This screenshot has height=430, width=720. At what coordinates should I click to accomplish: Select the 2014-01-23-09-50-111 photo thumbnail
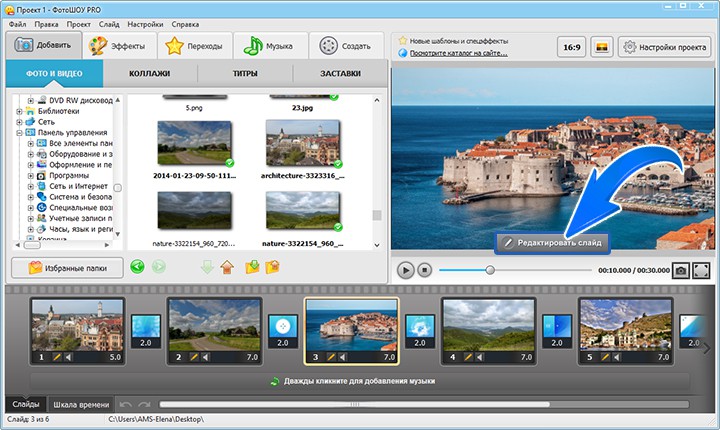195,143
